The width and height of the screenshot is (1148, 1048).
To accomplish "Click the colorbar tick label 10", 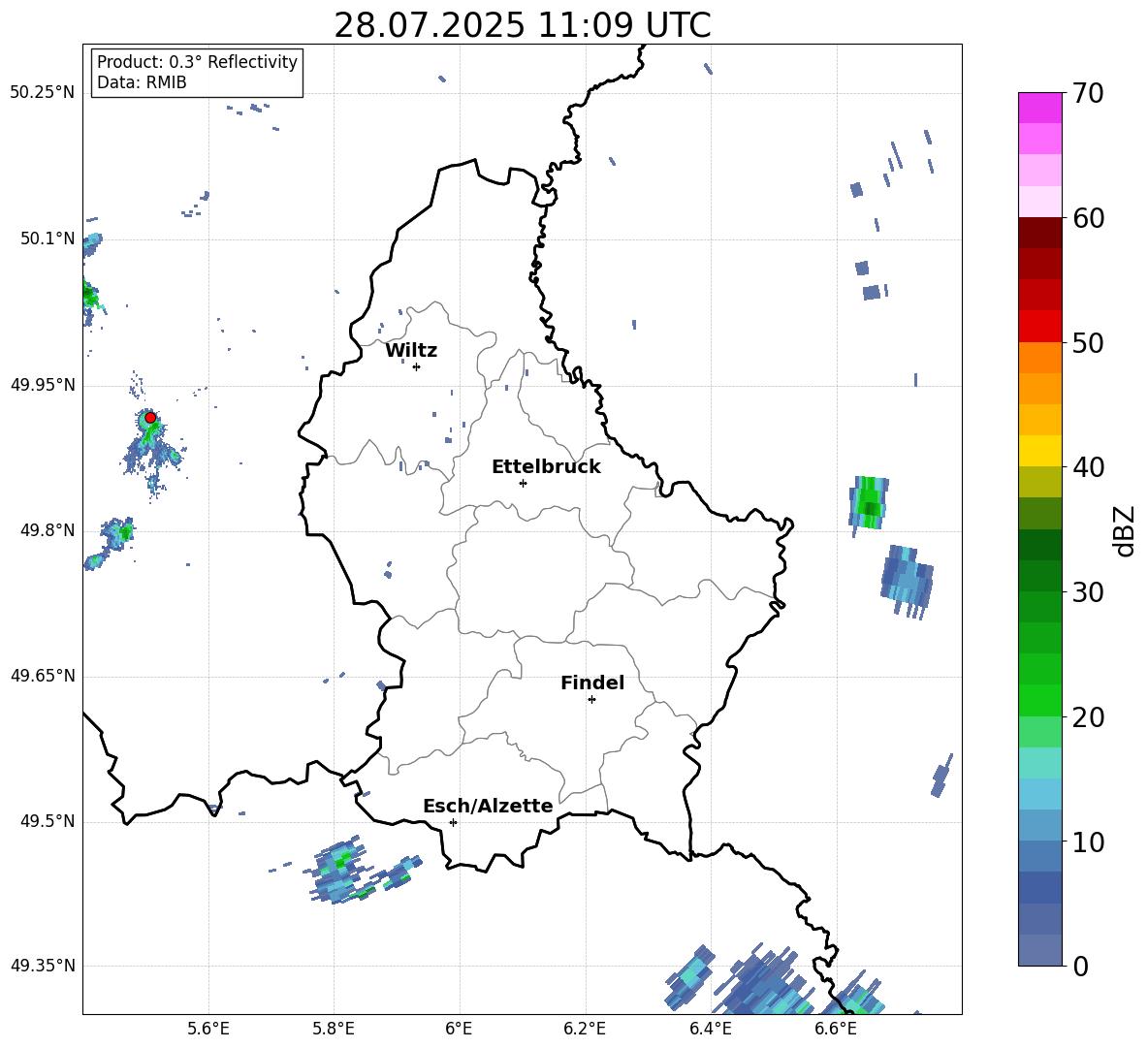I will click(1089, 842).
